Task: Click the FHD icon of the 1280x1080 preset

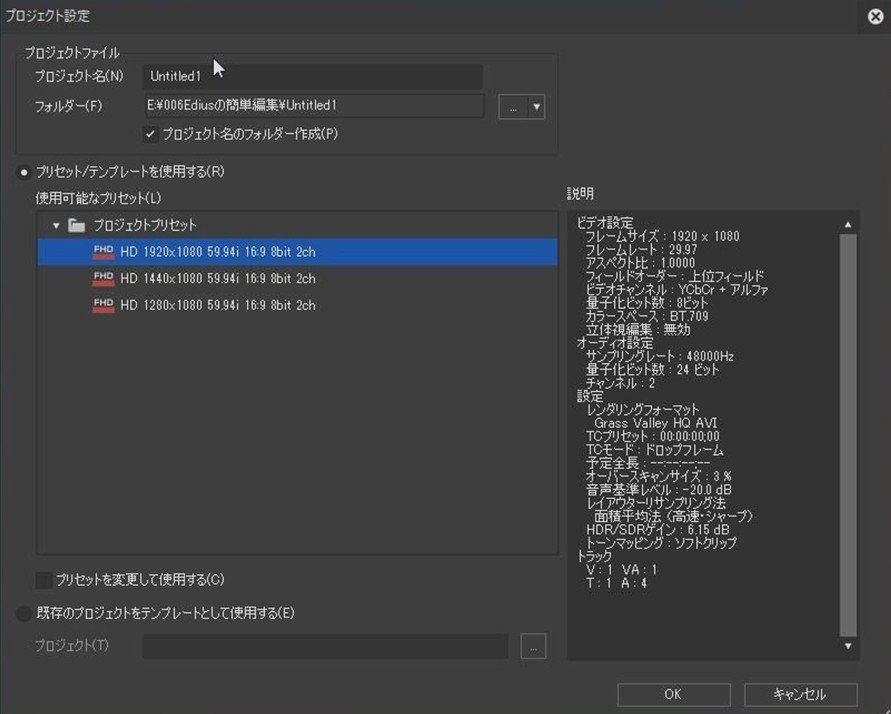Action: coord(103,305)
